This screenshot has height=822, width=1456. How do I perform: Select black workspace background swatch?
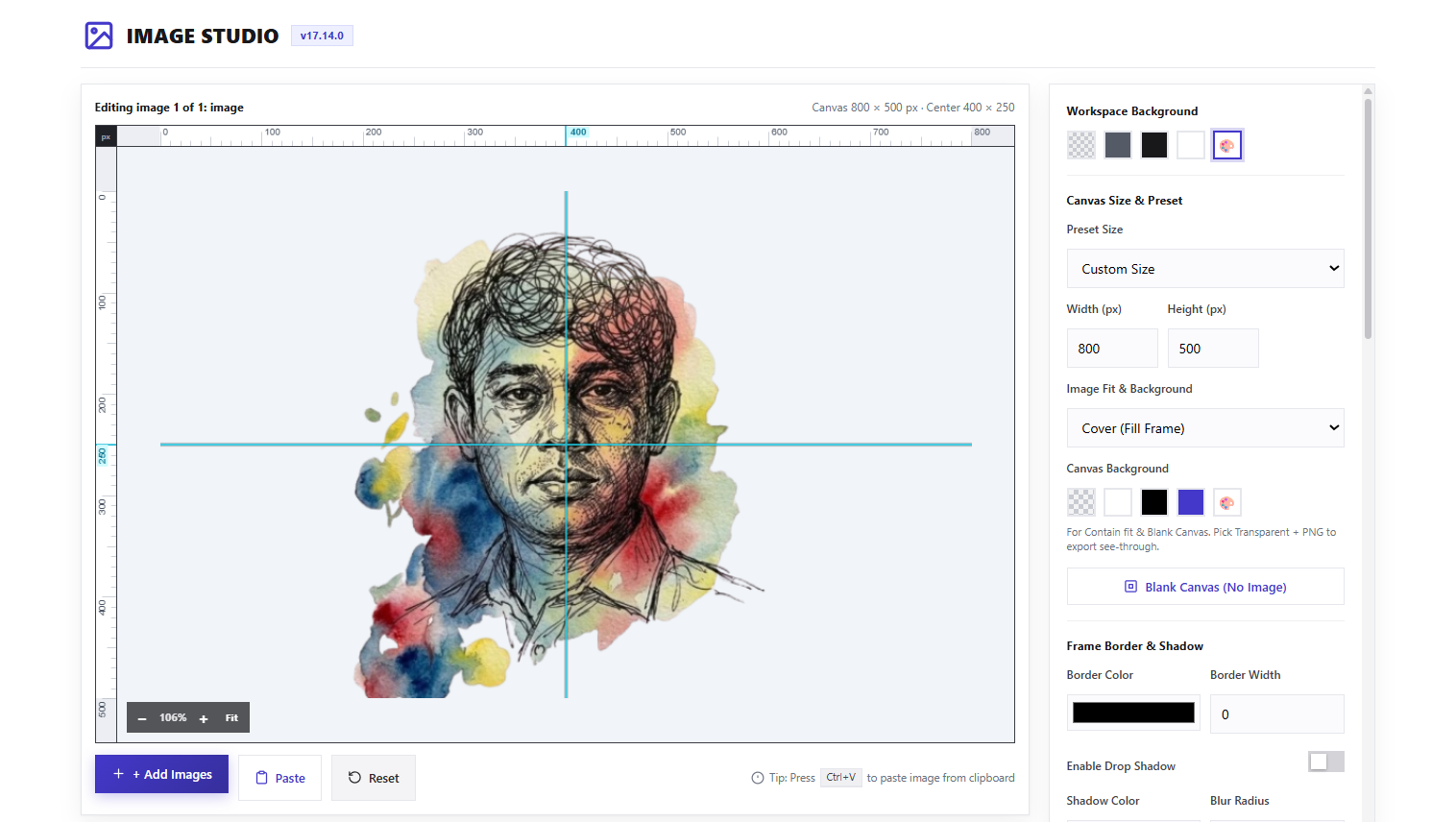pos(1154,145)
